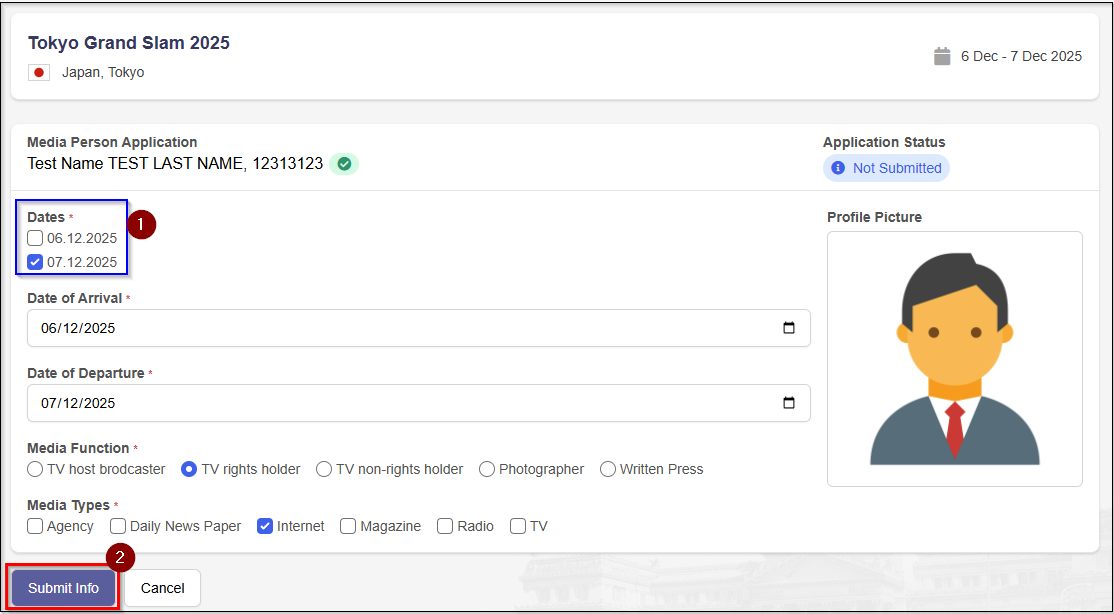Viewport: 1114px width, 614px height.
Task: Click the Japan flag icon
Action: (x=39, y=72)
